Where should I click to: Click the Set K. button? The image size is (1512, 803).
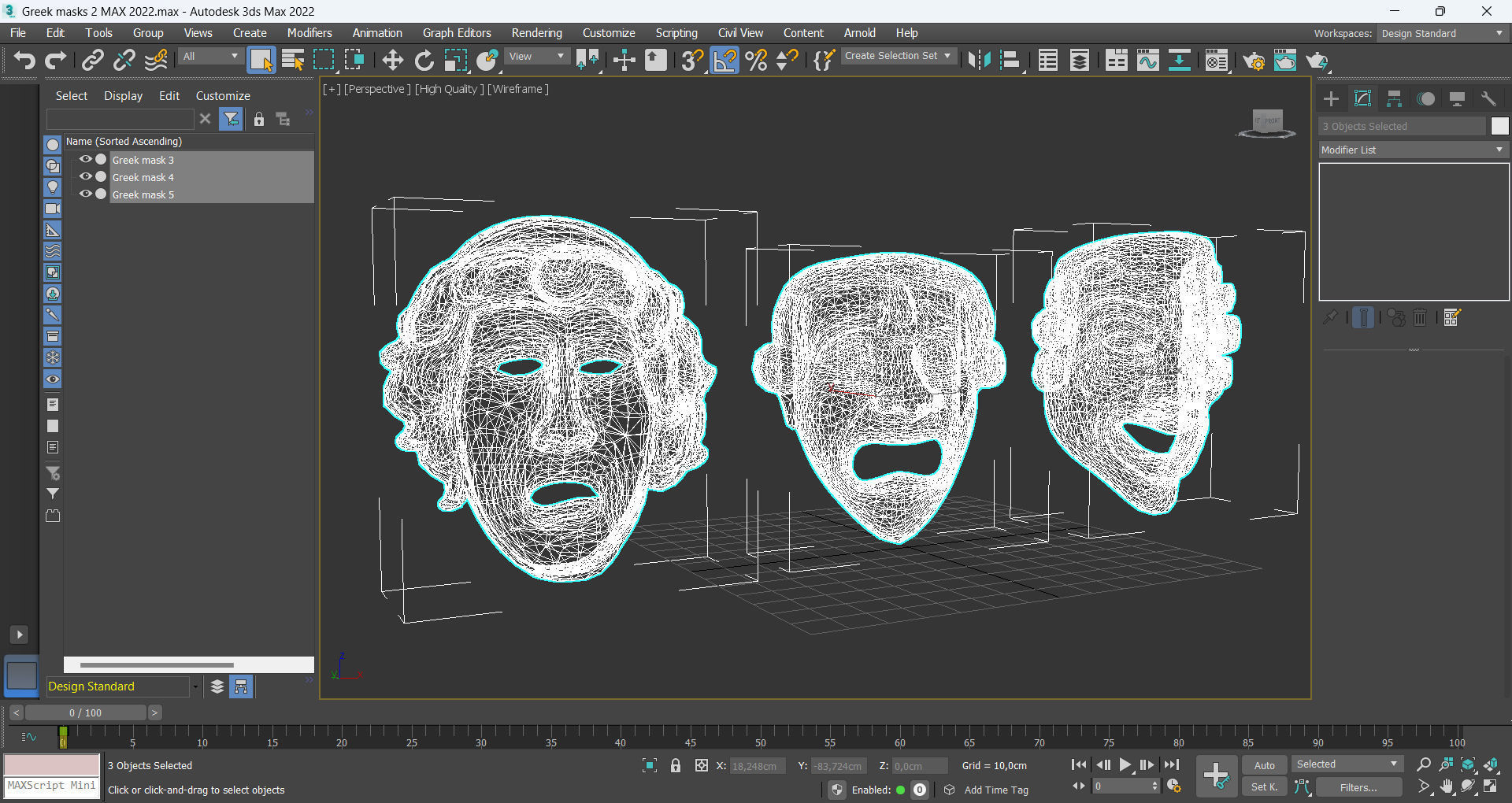tap(1265, 787)
